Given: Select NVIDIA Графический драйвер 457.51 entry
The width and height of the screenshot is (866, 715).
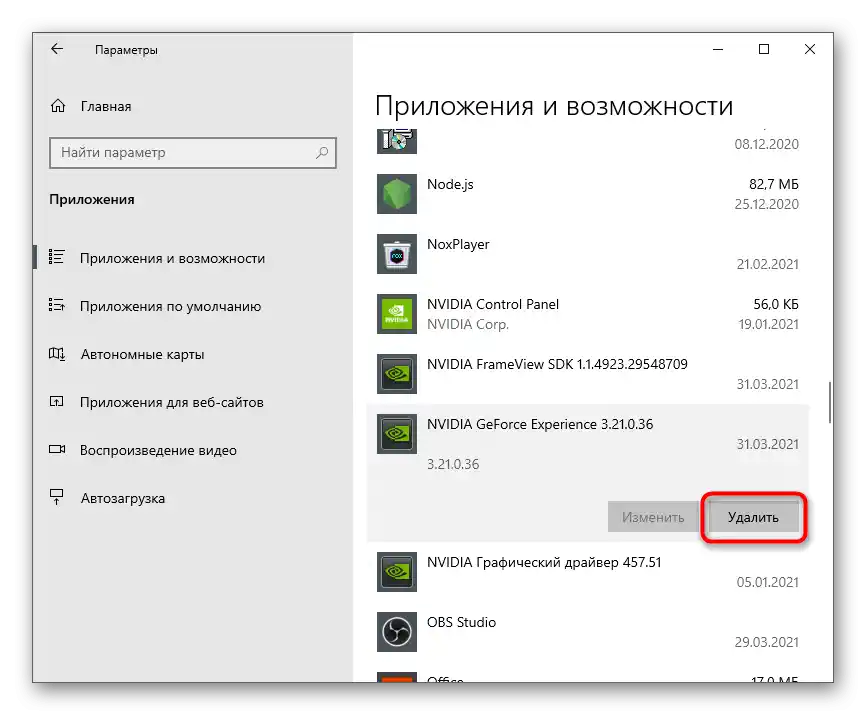Looking at the screenshot, I should tap(588, 572).
